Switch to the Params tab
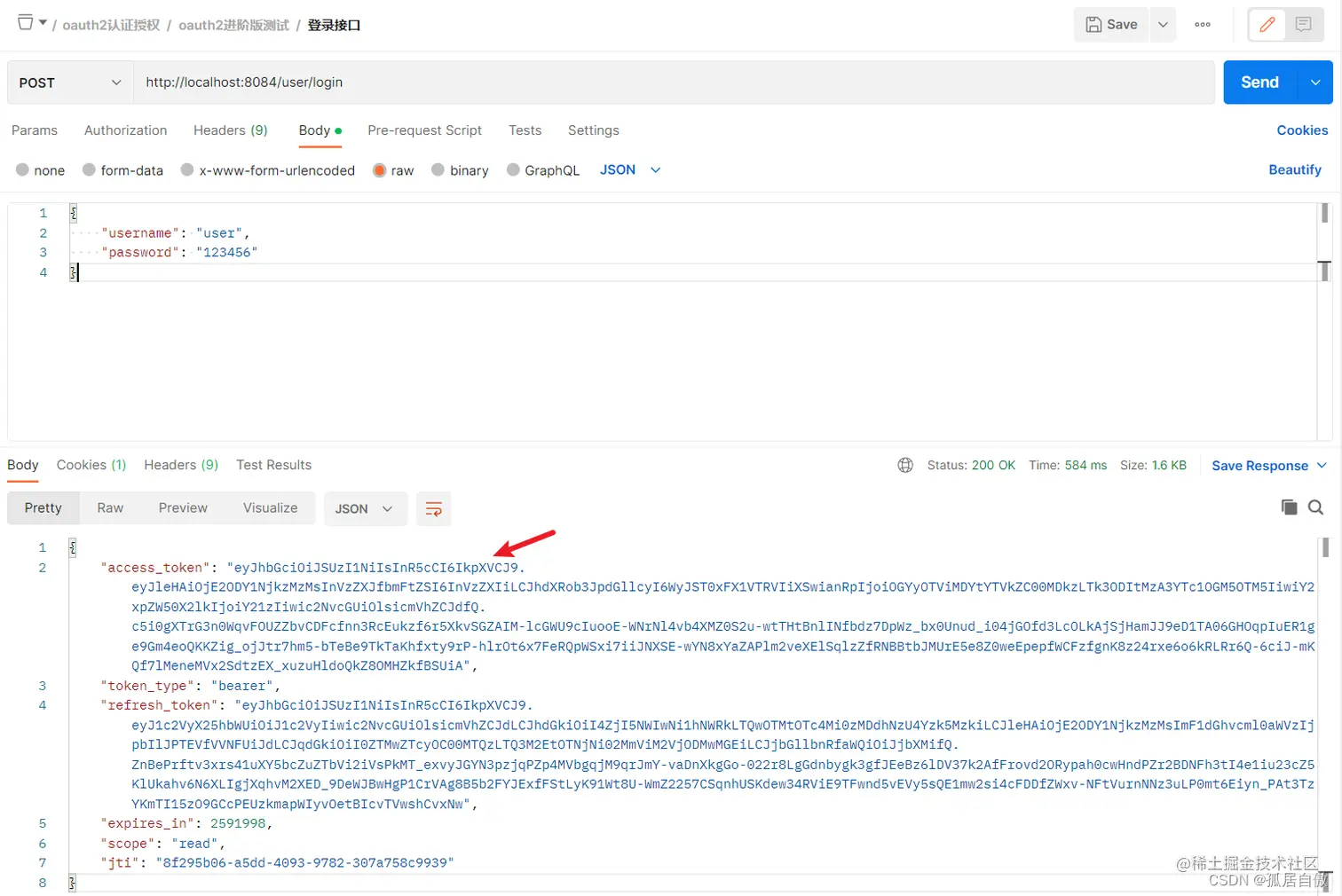This screenshot has height=896, width=1342. click(35, 130)
